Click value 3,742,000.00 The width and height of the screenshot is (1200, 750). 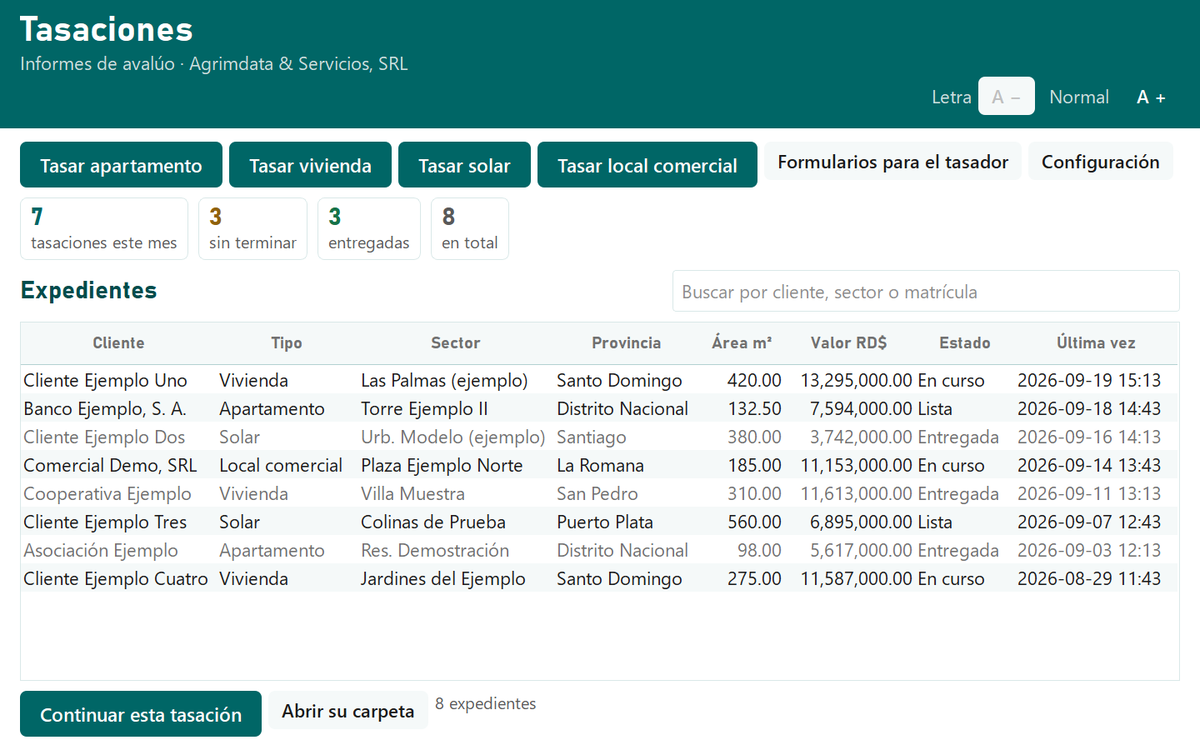[x=861, y=437]
